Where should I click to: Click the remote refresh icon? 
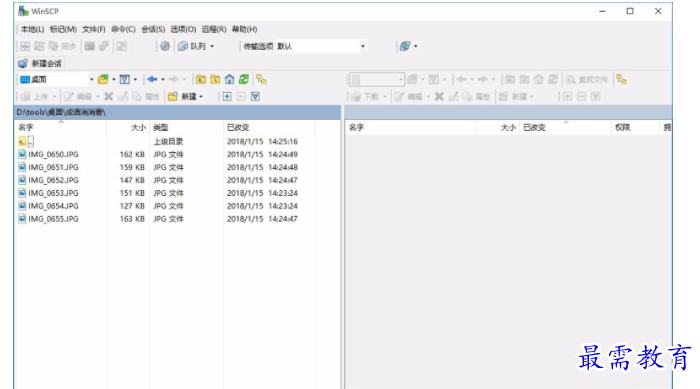click(553, 79)
